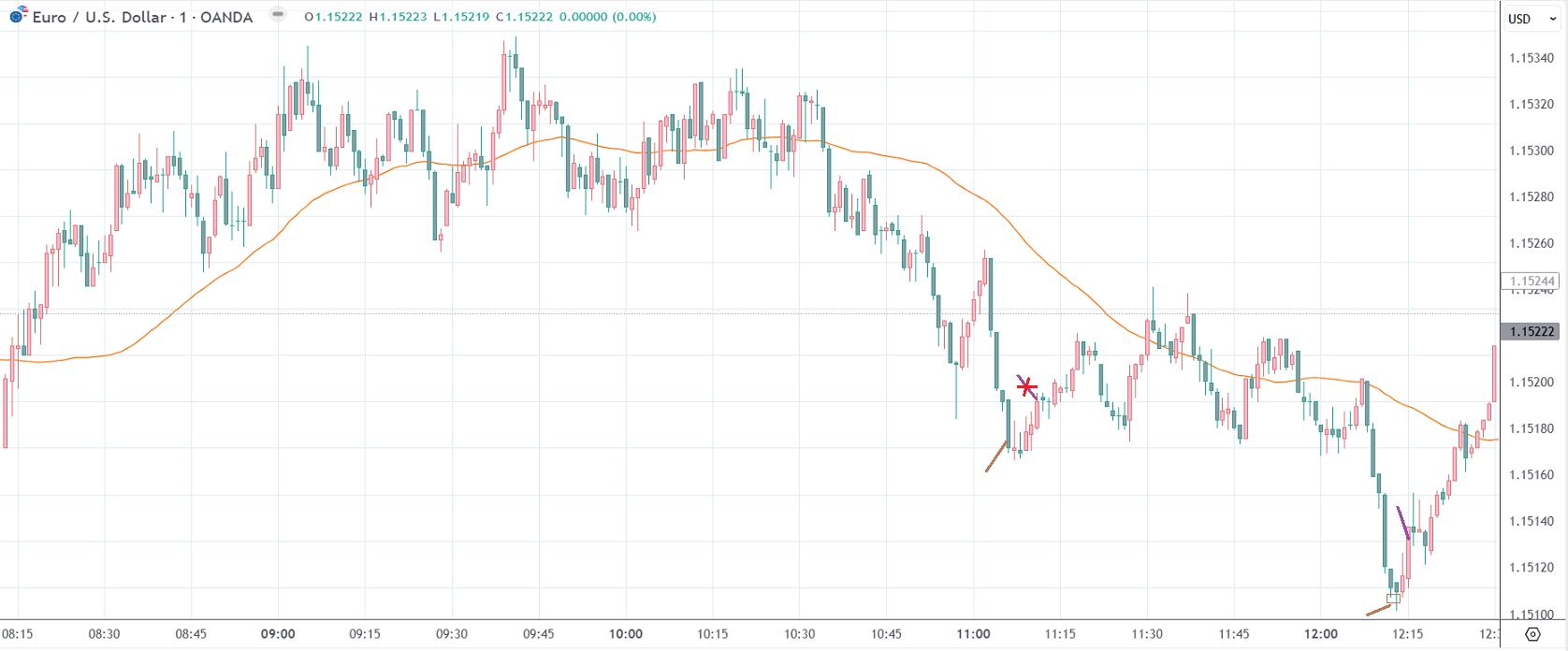Viewport: 1568px width, 651px height.
Task: Click the 1.15120 price axis label
Action: coord(1532,567)
